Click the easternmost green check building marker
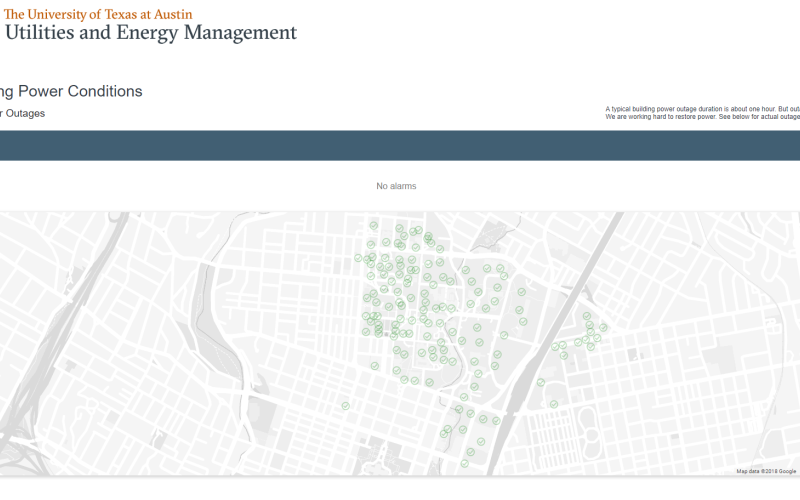 tap(604, 328)
